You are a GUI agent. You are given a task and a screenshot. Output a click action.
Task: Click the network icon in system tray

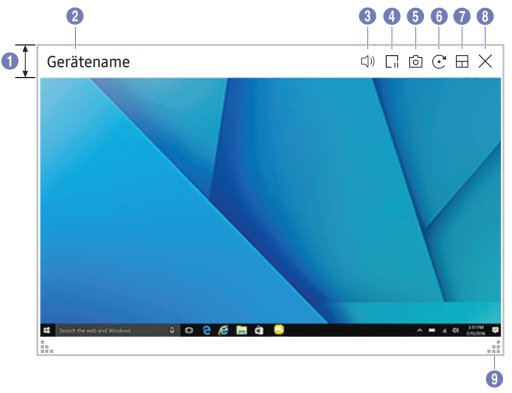point(445,330)
